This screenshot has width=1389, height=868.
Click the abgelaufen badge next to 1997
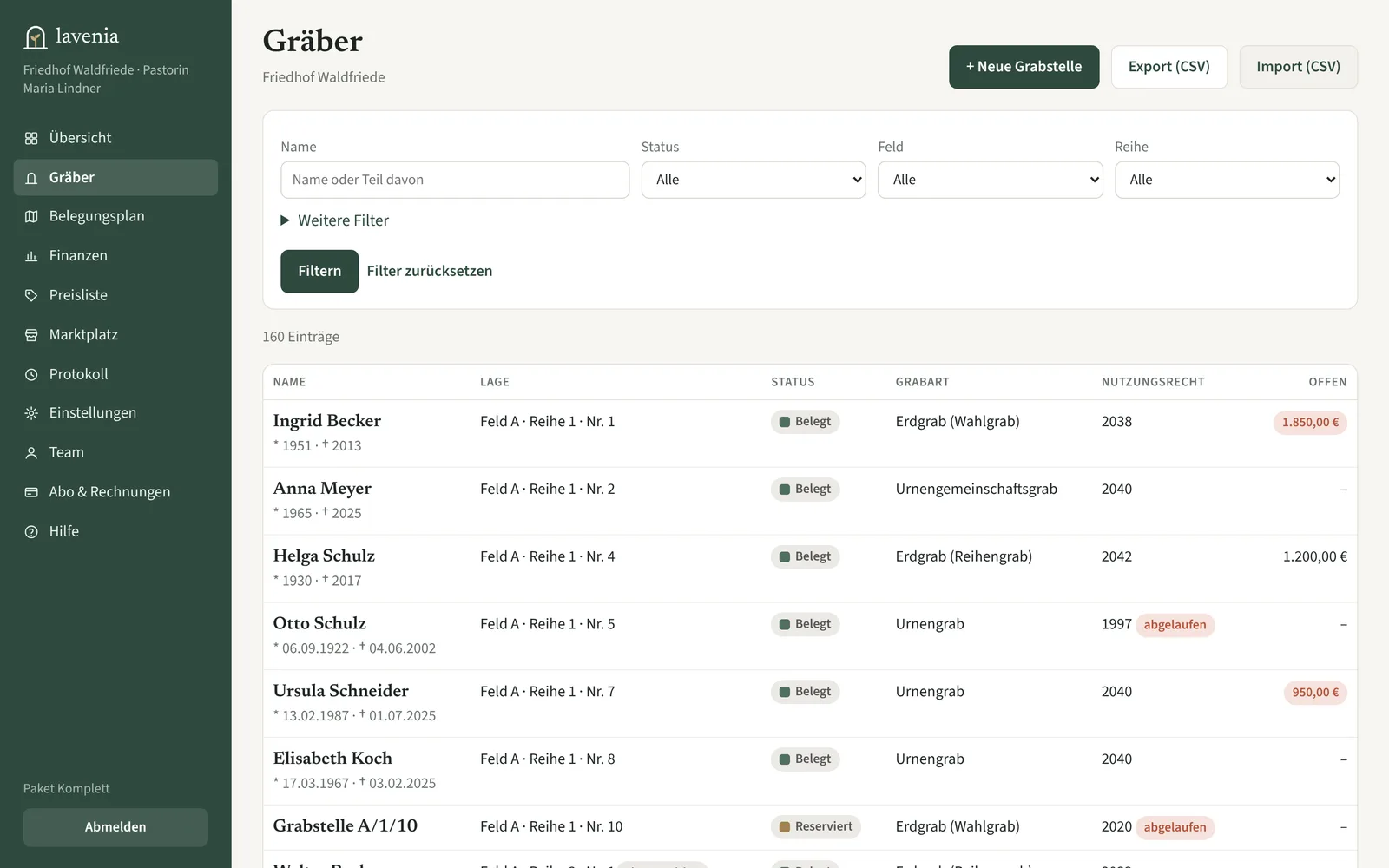pos(1175,625)
